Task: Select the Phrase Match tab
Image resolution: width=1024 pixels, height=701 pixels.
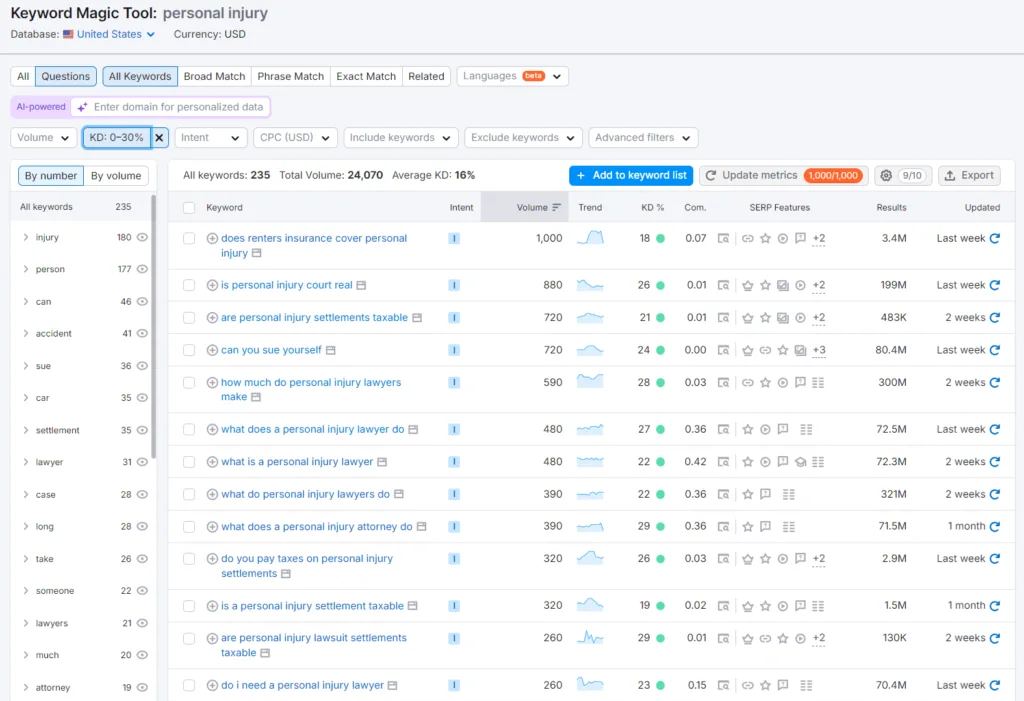Action: click(291, 76)
